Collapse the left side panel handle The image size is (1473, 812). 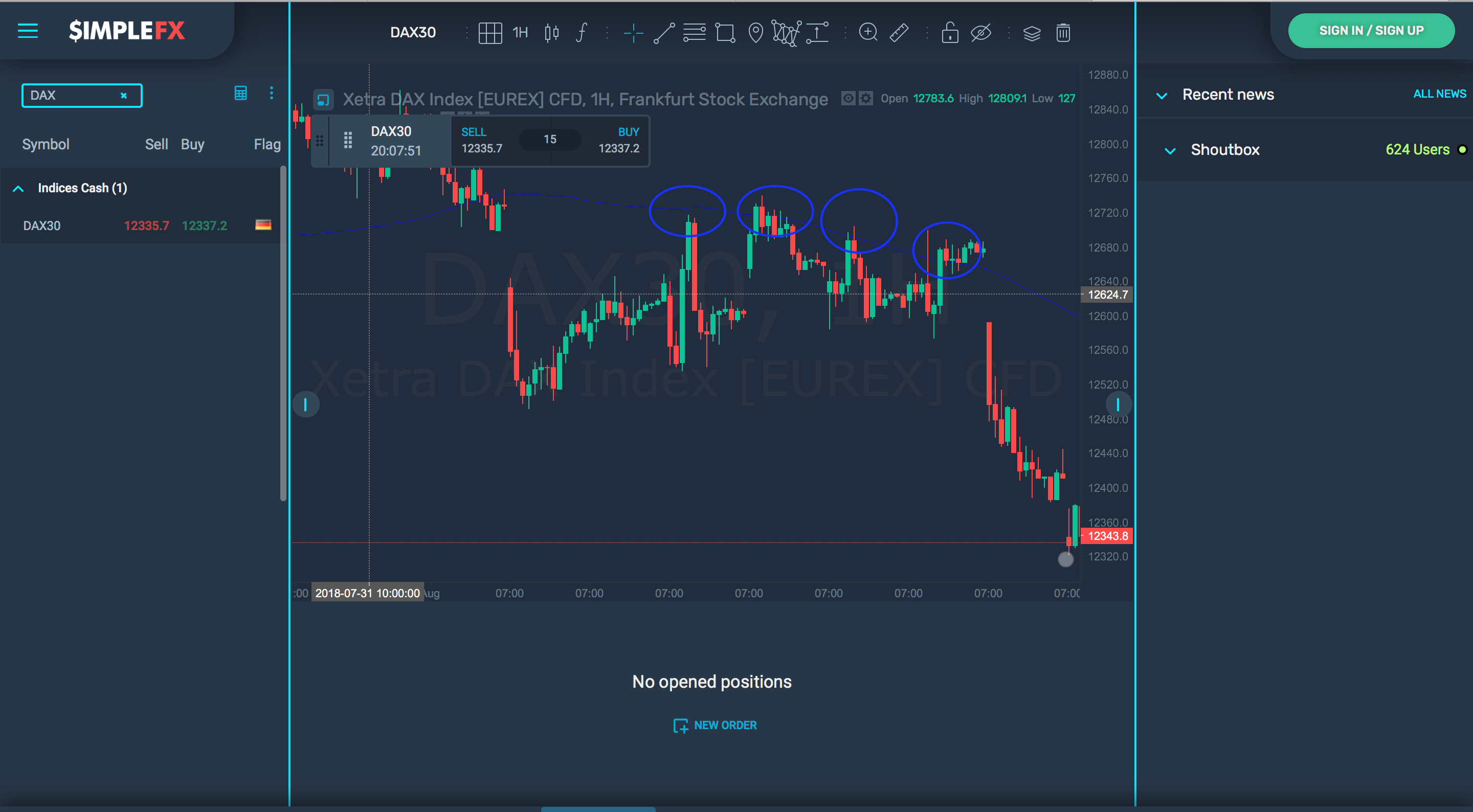(x=306, y=404)
